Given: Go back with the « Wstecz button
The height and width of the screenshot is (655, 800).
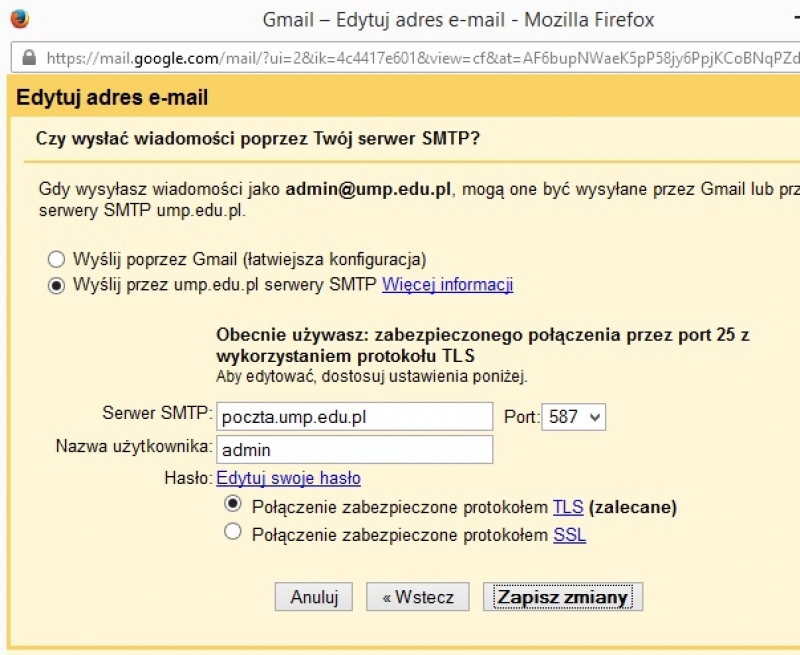Looking at the screenshot, I should [x=418, y=597].
